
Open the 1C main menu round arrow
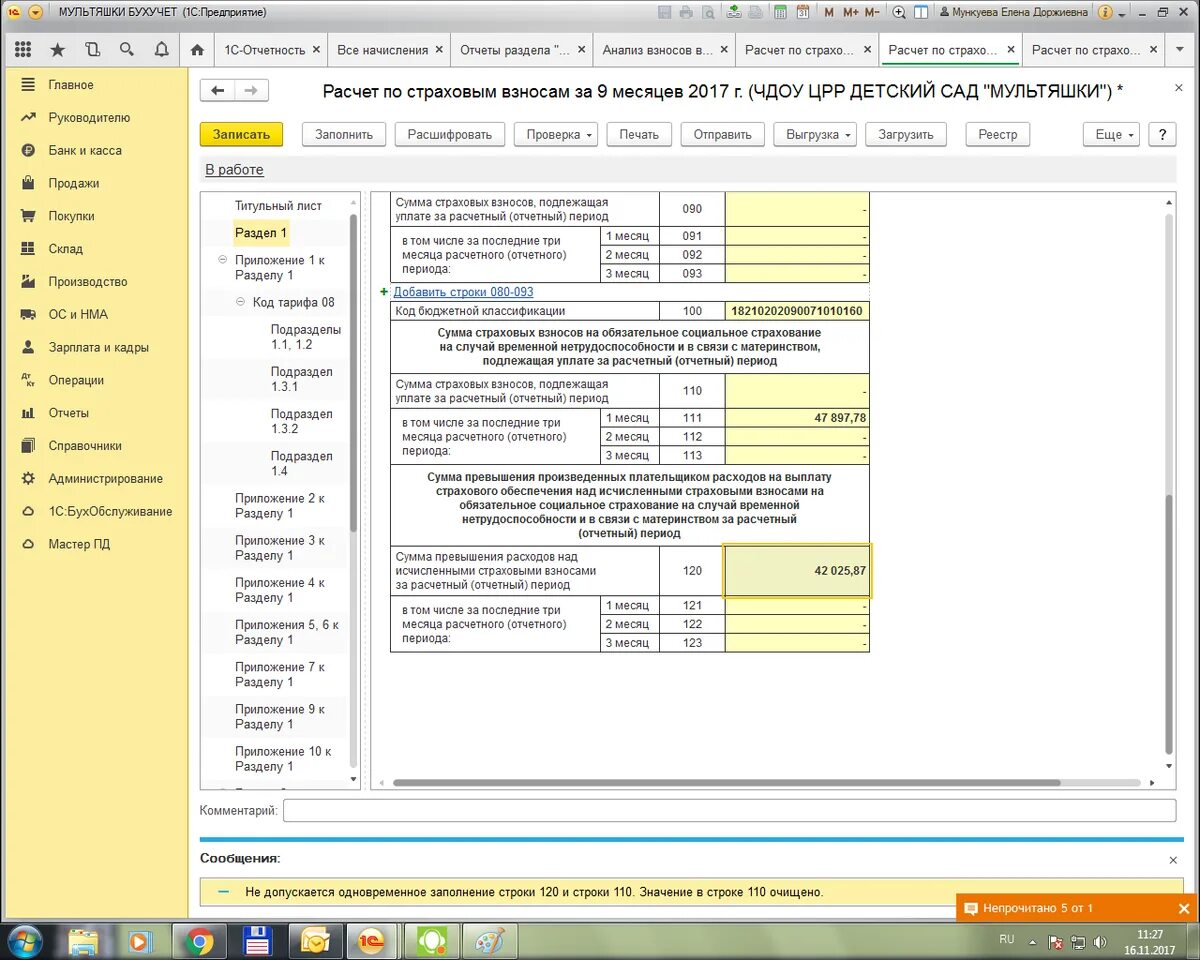35,12
